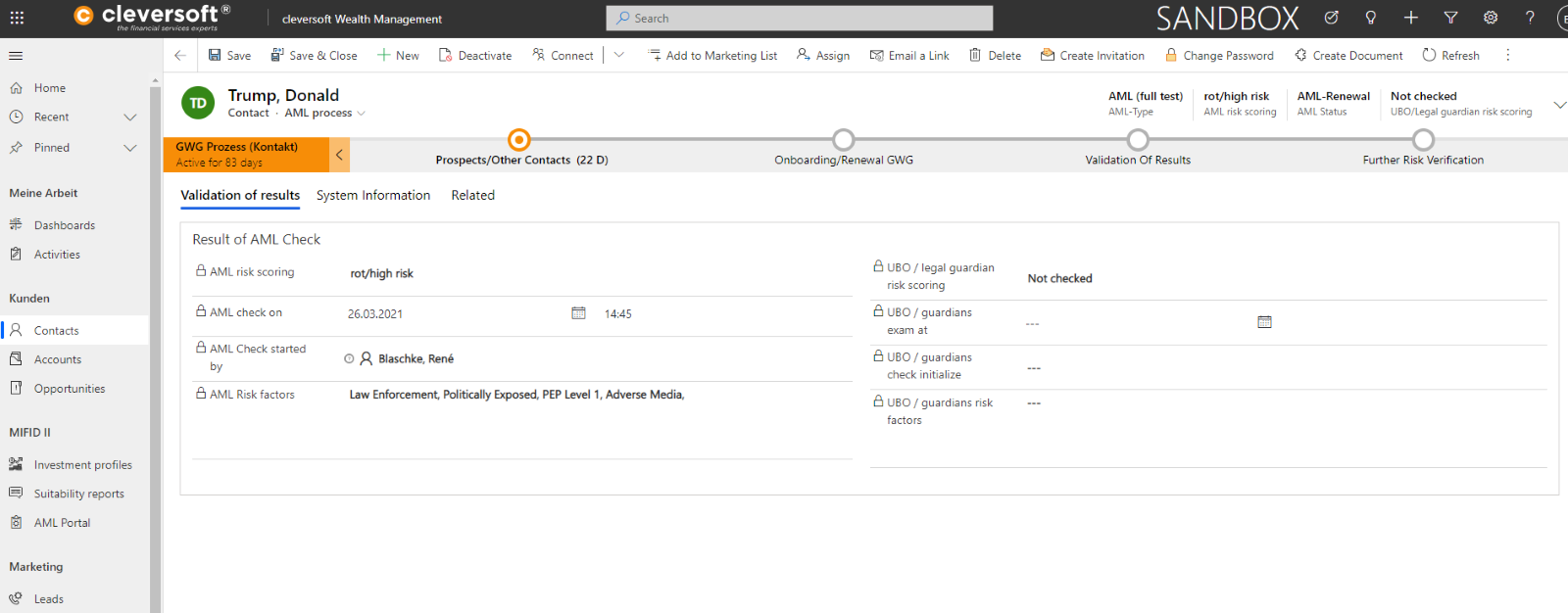Email a Link to the record

(x=909, y=56)
